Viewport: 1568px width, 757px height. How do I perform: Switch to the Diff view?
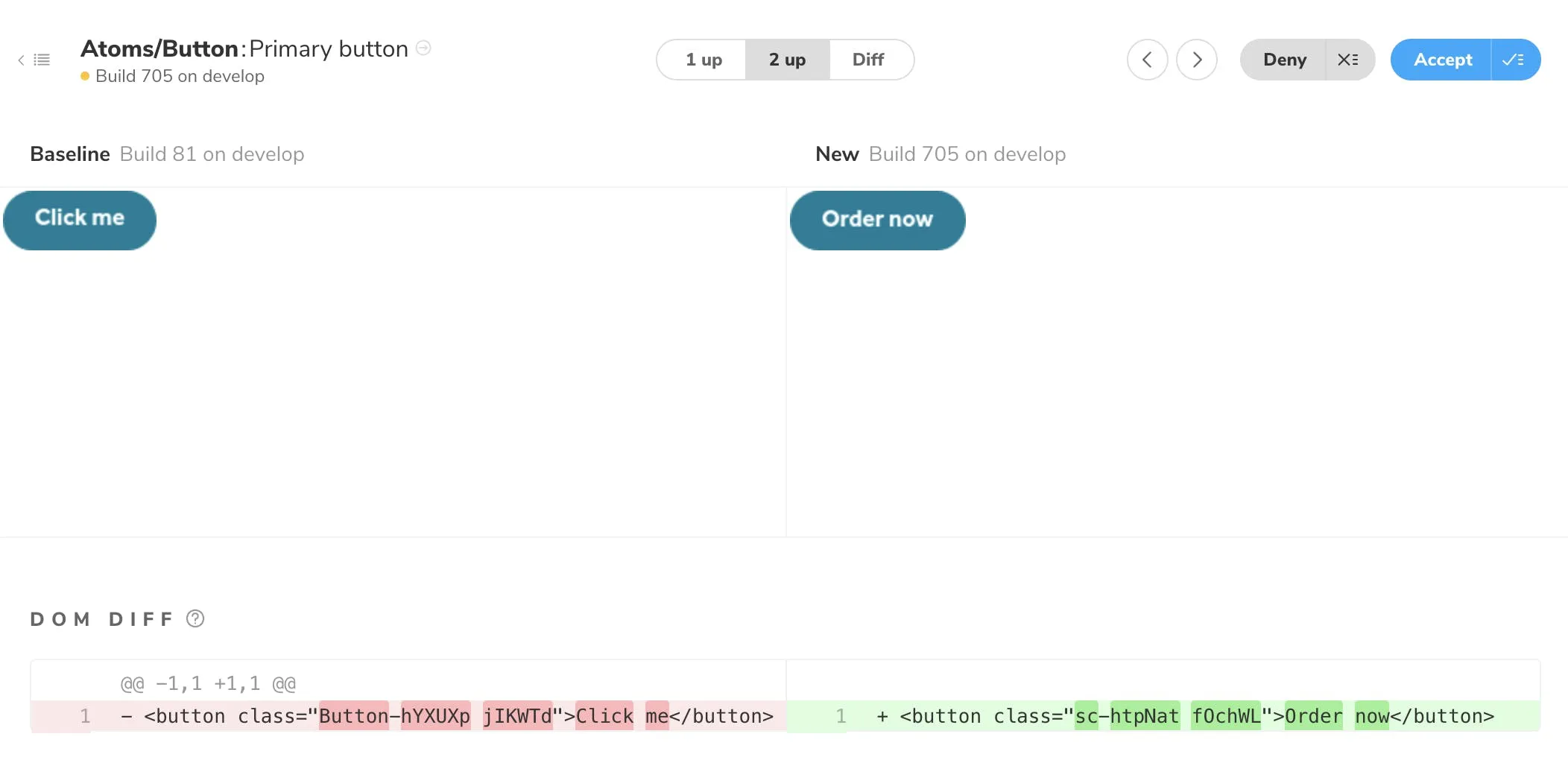tap(868, 60)
